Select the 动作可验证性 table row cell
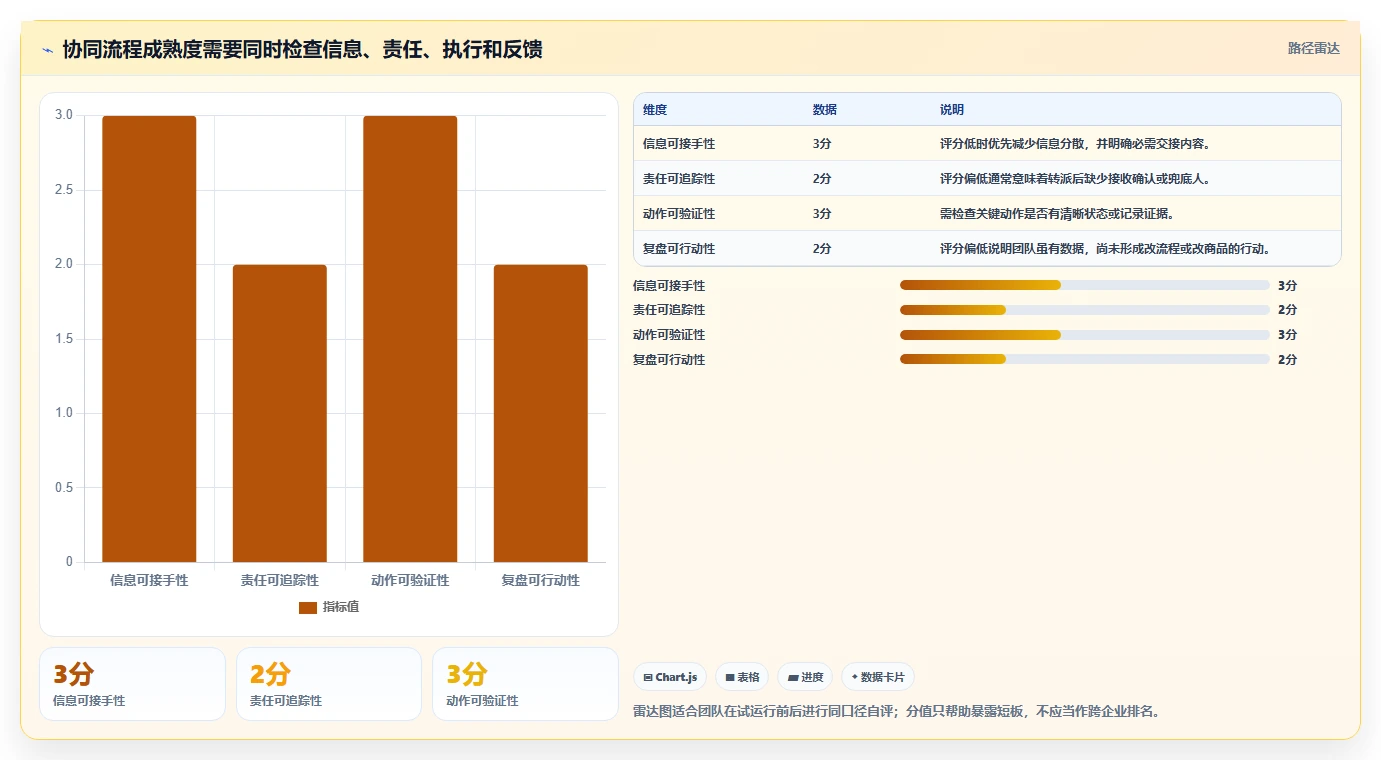The width and height of the screenshot is (1381, 760). 679,213
